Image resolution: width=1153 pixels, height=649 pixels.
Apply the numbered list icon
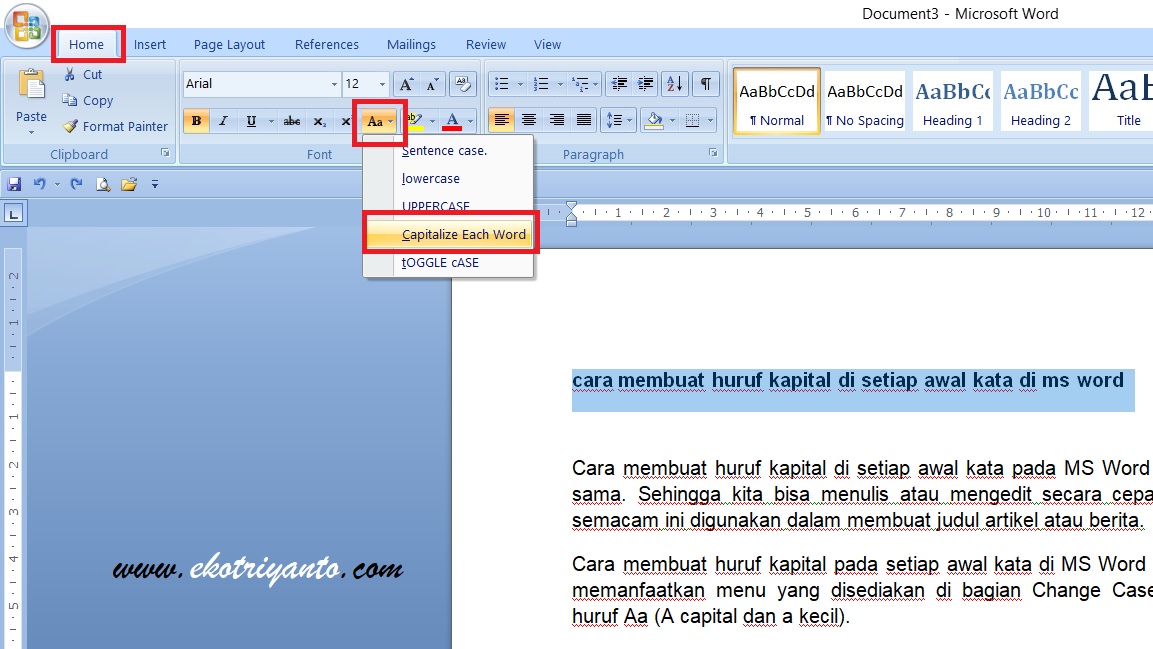tap(541, 84)
